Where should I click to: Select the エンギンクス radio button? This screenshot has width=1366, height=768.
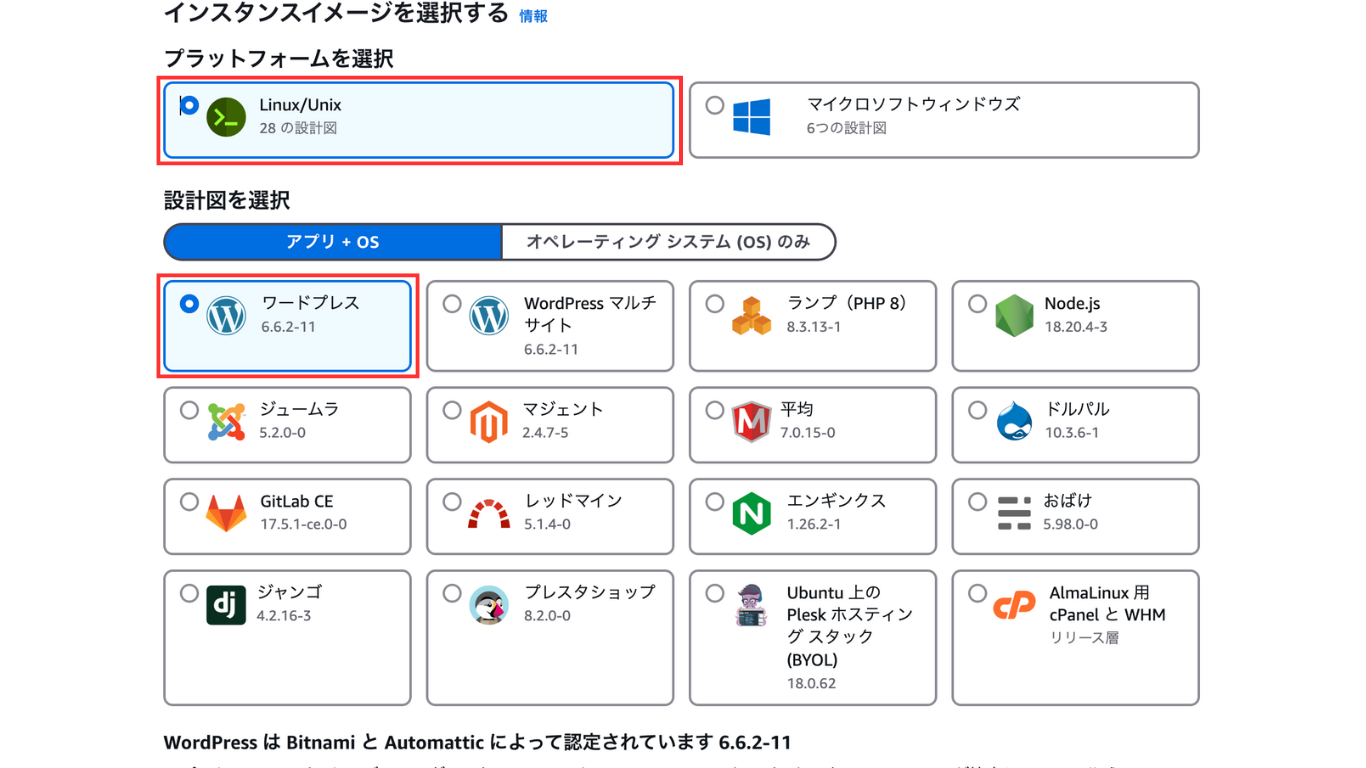coord(714,502)
